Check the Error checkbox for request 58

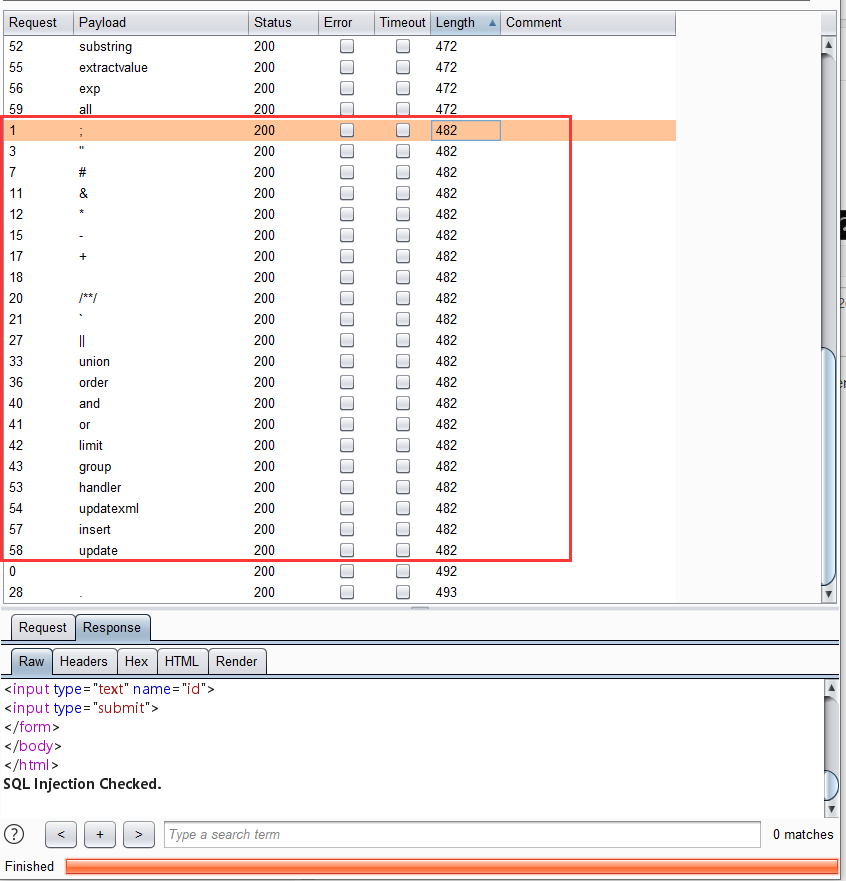tap(346, 550)
